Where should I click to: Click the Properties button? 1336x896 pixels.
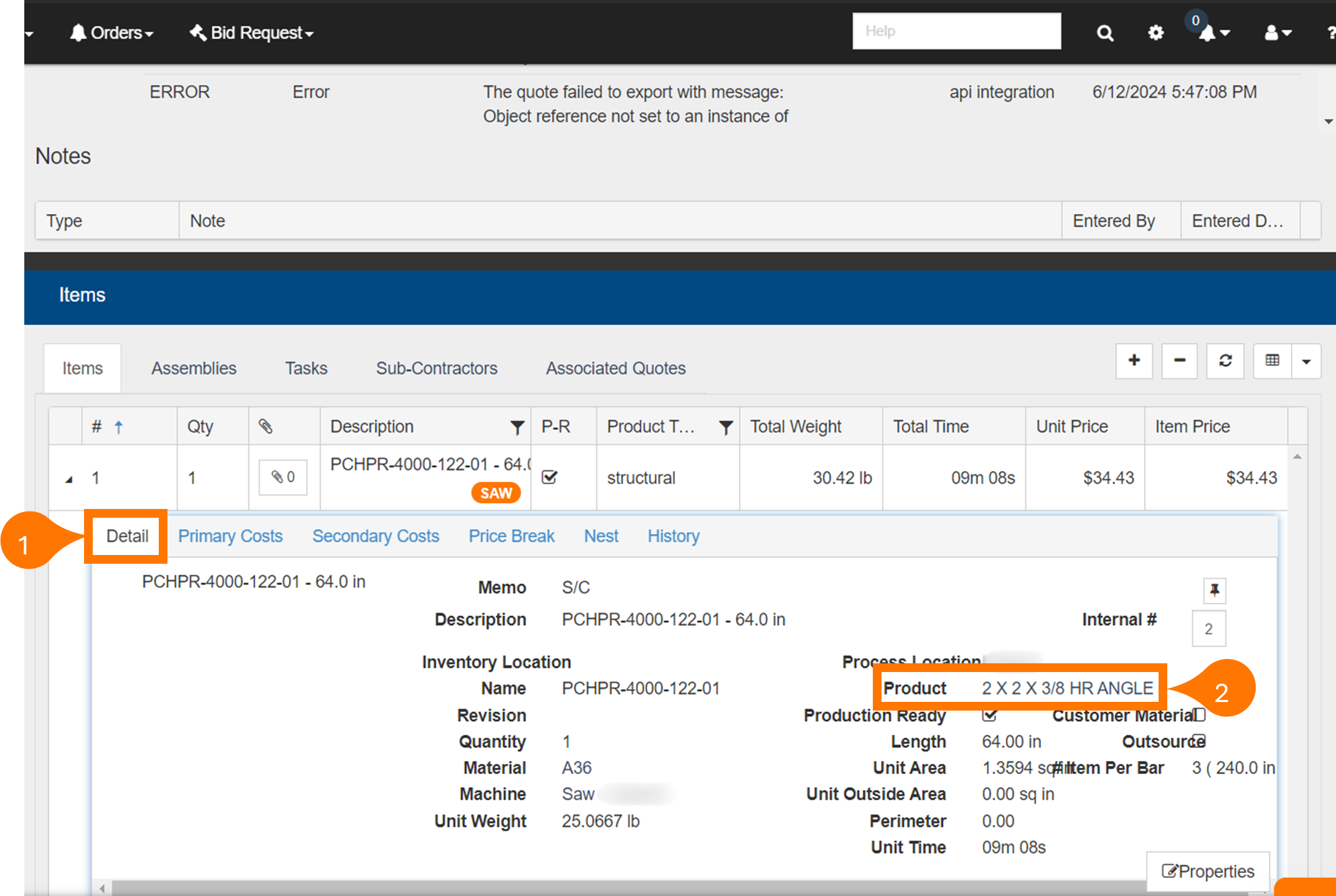[1208, 871]
